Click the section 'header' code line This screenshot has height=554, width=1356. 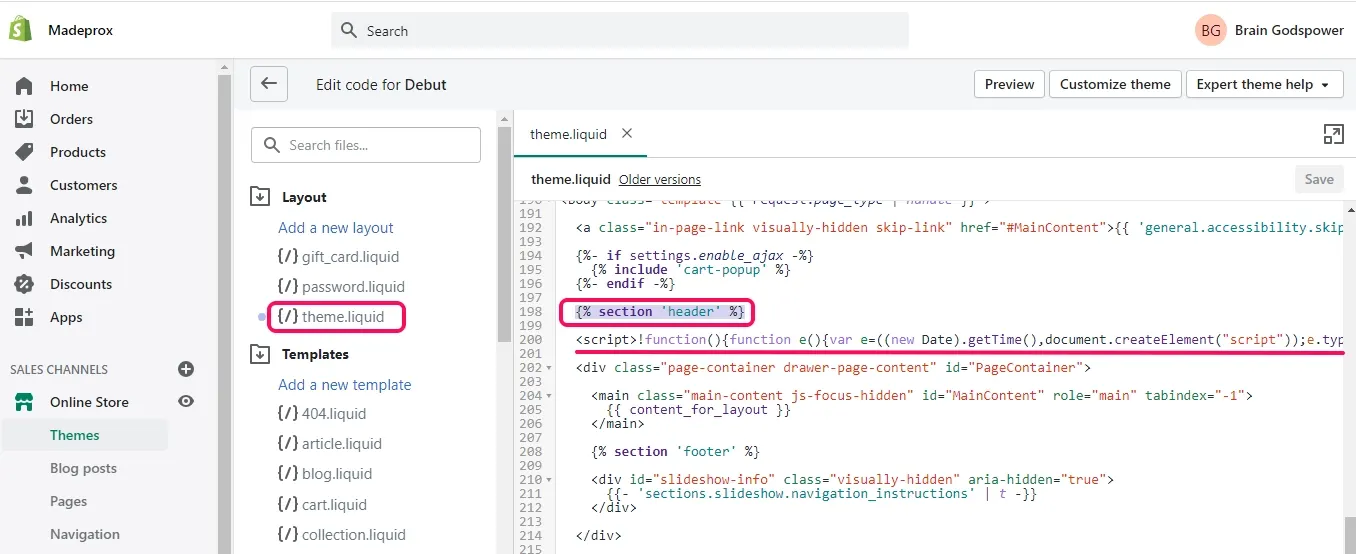[660, 312]
